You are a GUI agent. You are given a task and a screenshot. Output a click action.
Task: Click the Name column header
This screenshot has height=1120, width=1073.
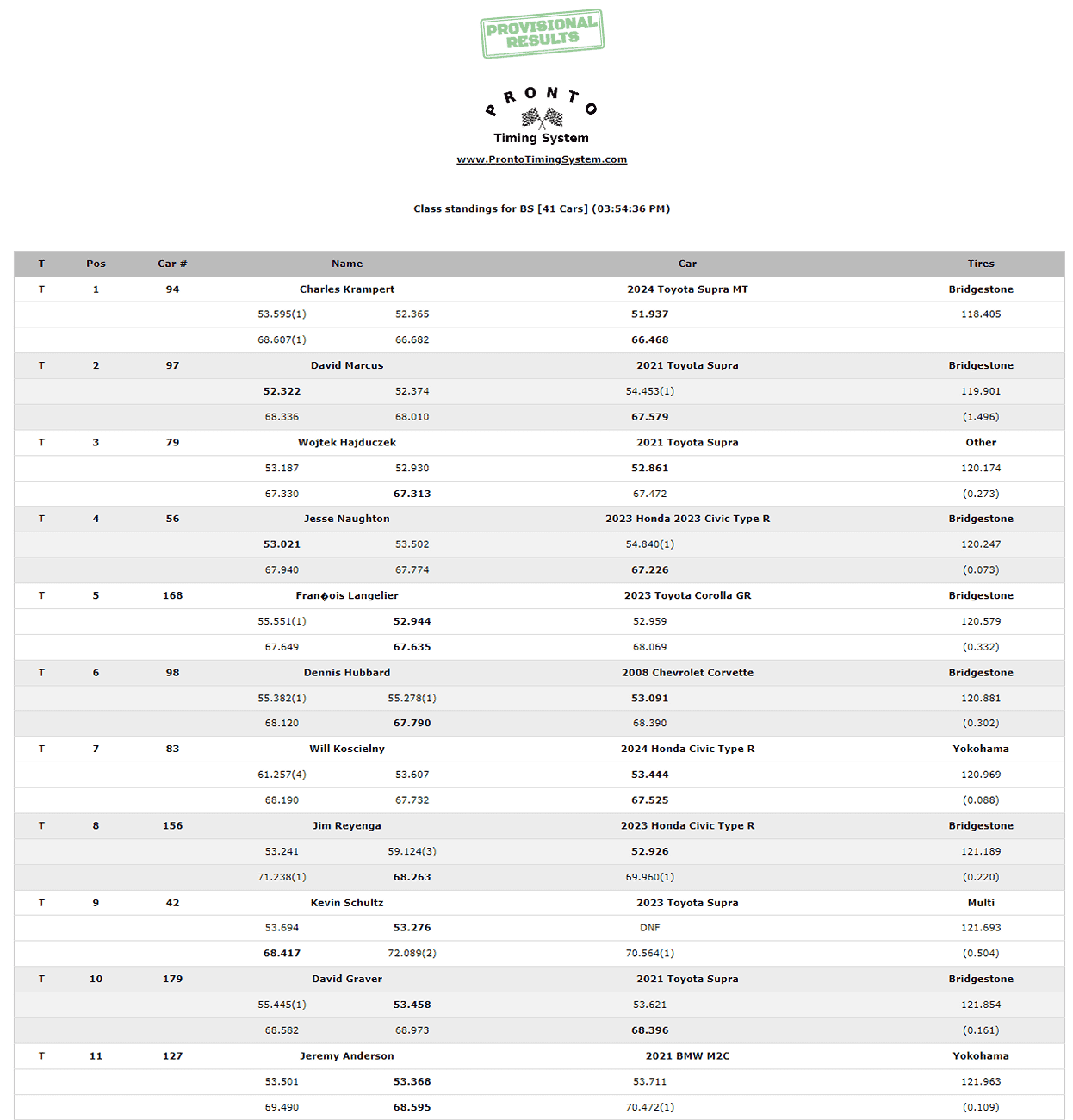click(x=347, y=264)
